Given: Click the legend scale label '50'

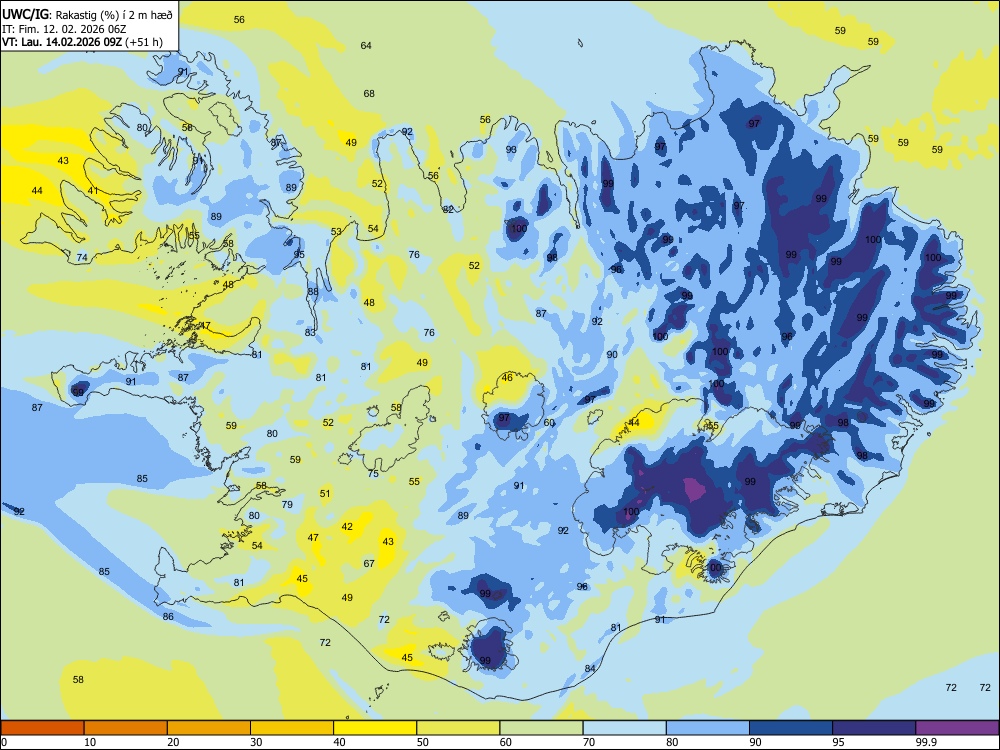Looking at the screenshot, I should tap(423, 742).
